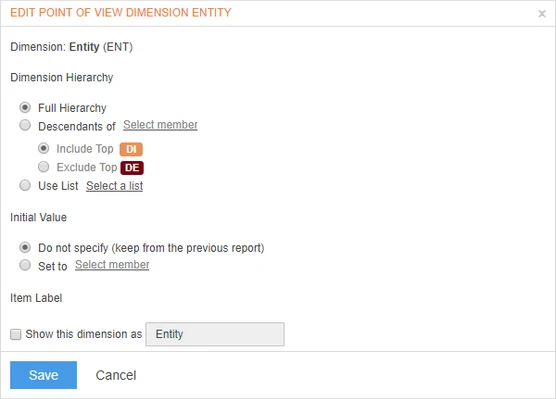The width and height of the screenshot is (556, 399).
Task: Enable the Show this dimension as checkbox
Action: click(x=16, y=334)
